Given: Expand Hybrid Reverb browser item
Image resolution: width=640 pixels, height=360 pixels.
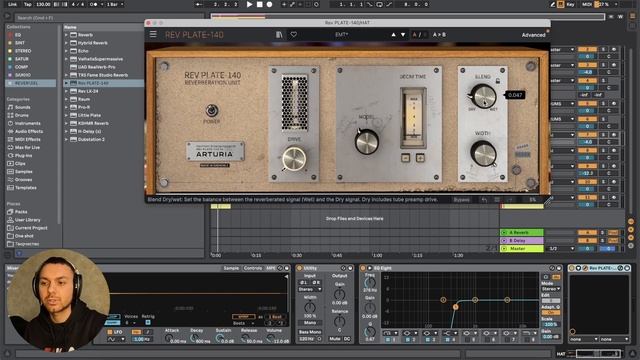Looking at the screenshot, I should point(66,43).
